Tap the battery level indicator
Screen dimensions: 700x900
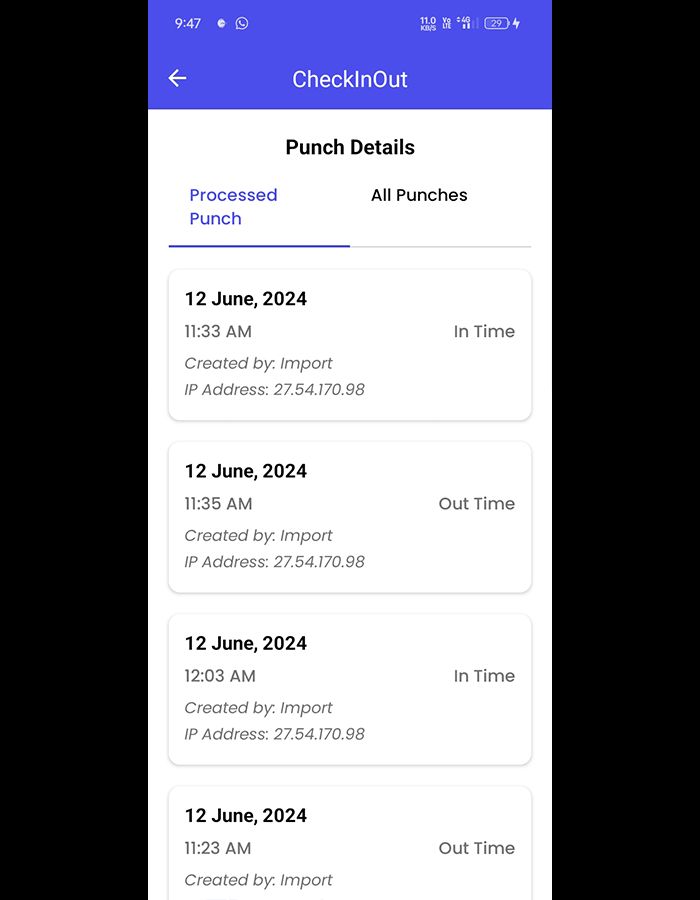496,23
